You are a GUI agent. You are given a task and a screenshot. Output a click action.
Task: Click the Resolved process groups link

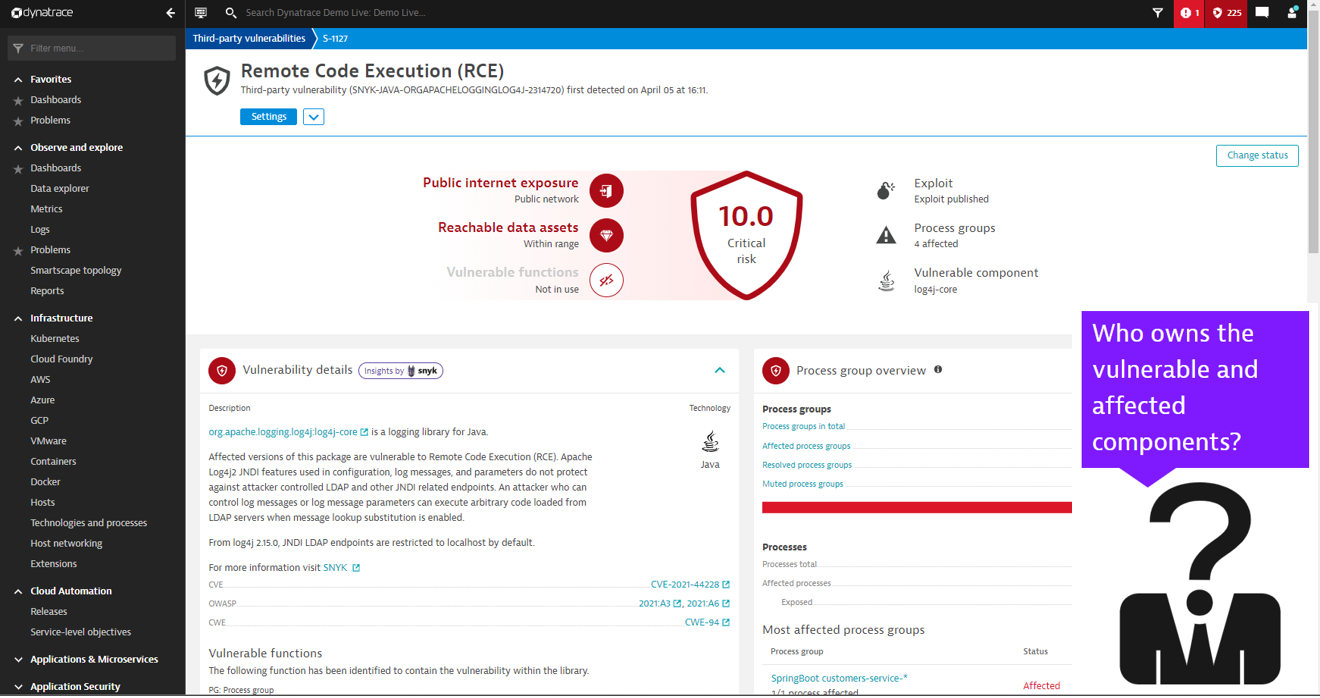pyautogui.click(x=807, y=465)
